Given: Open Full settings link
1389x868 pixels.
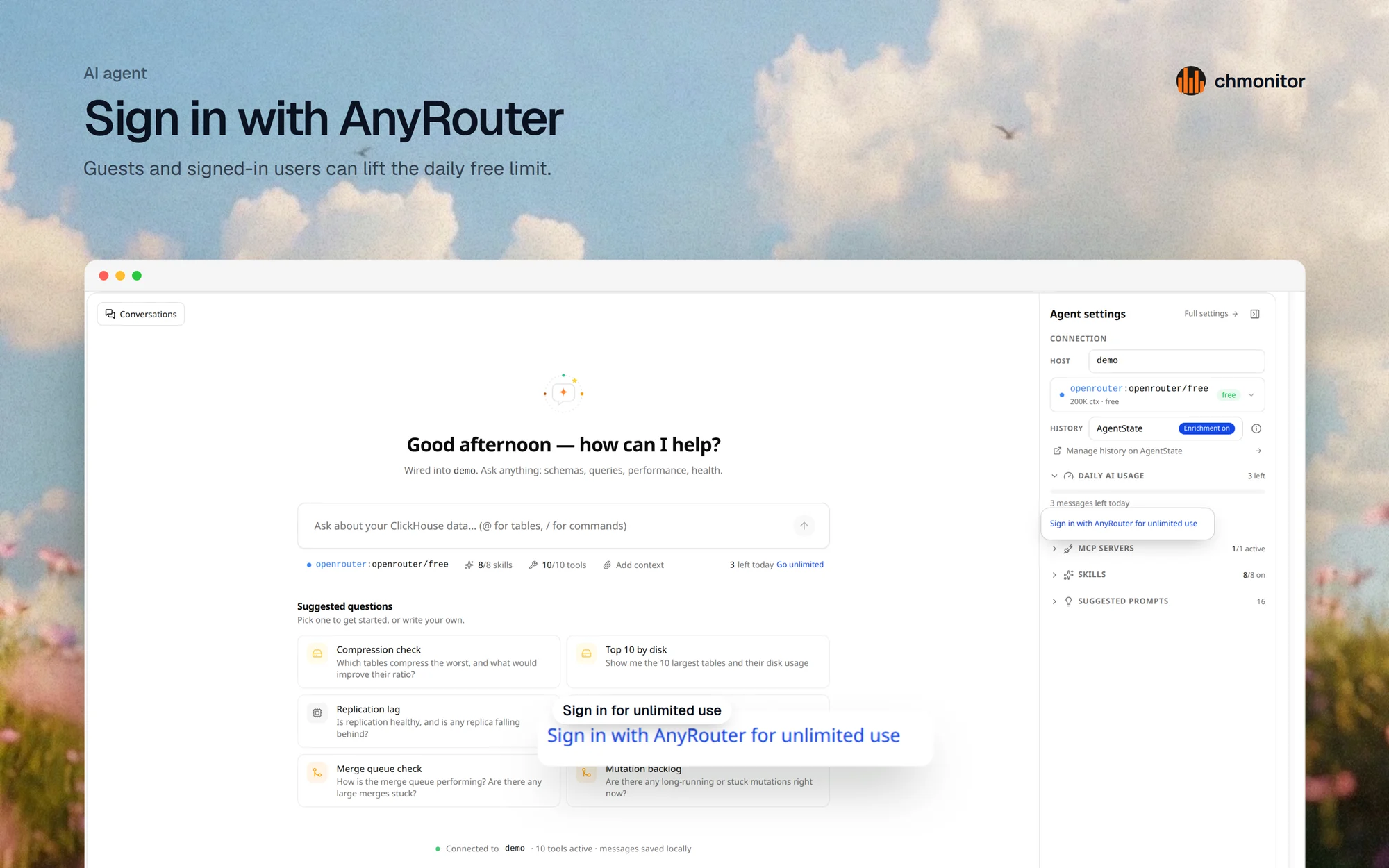Looking at the screenshot, I should tap(1211, 314).
